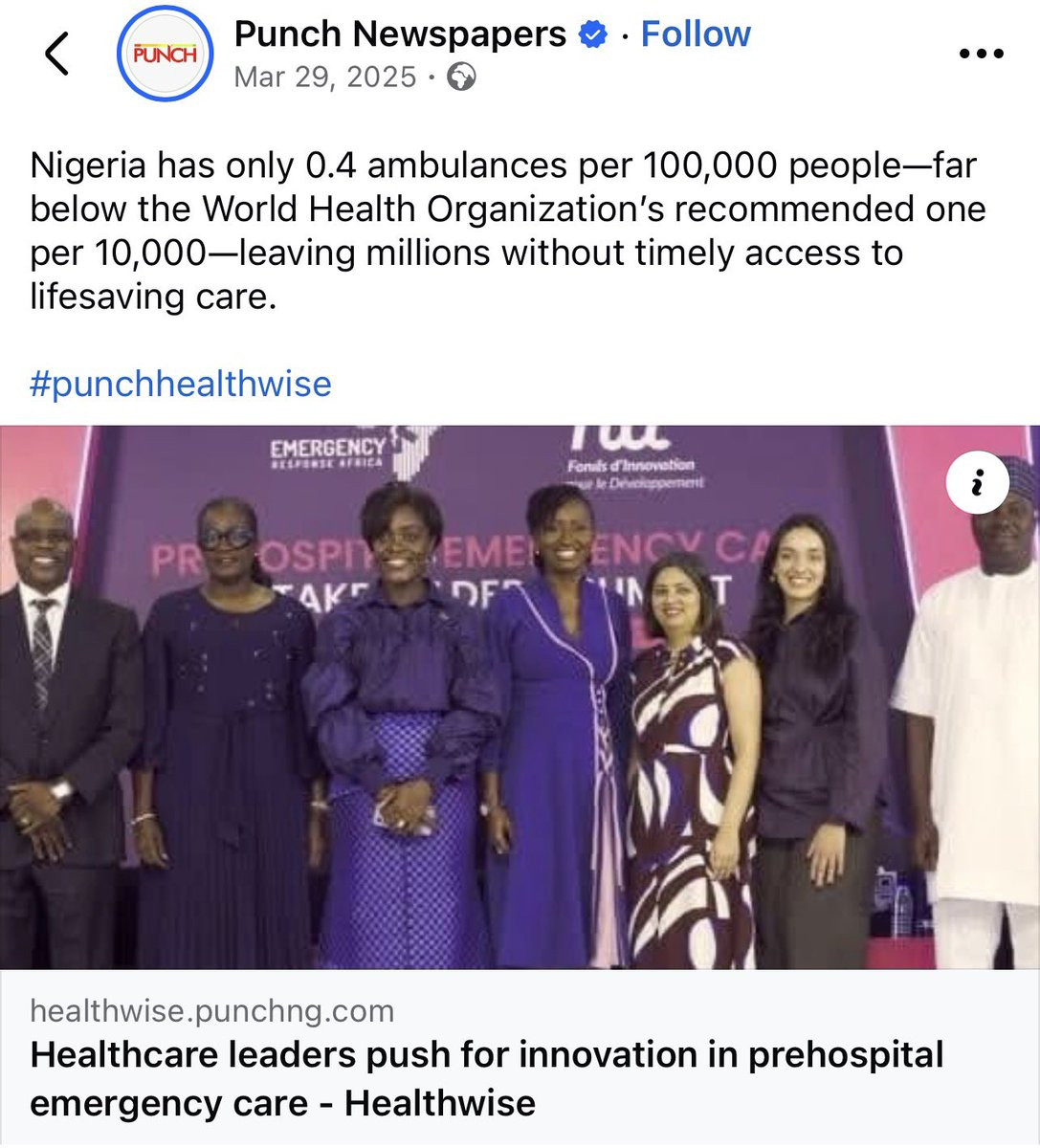Screen dimensions: 1040x1148
Task: Tap the globe public audience icon
Action: (461, 77)
